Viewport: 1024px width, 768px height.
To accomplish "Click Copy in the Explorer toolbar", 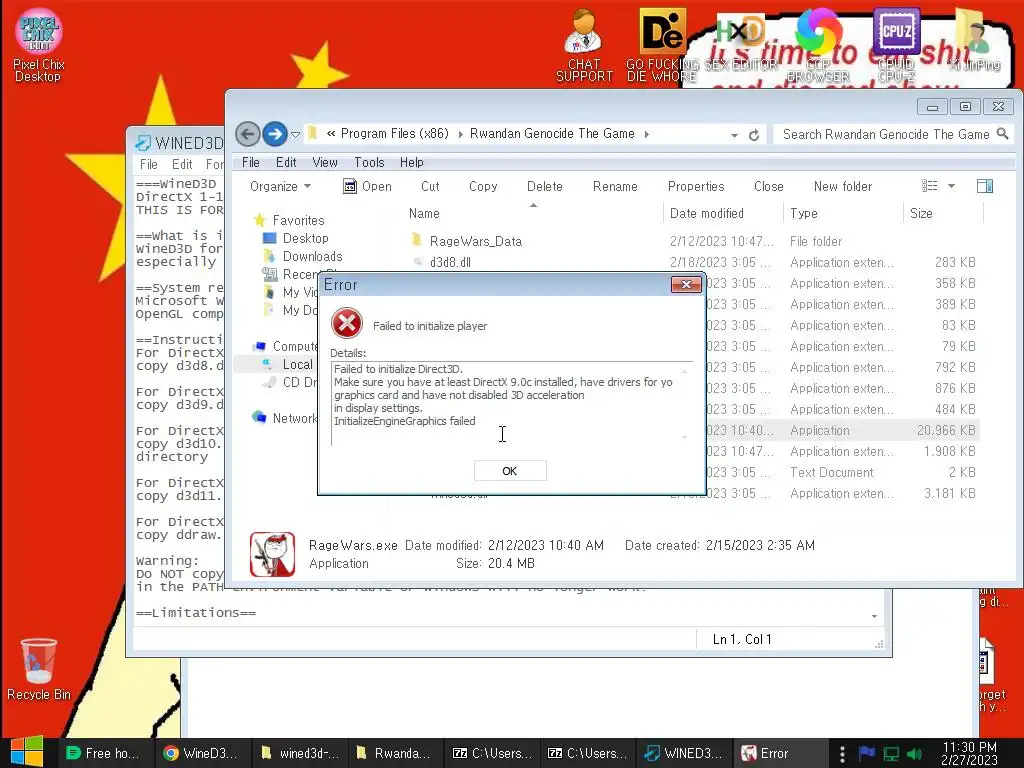I will click(483, 187).
